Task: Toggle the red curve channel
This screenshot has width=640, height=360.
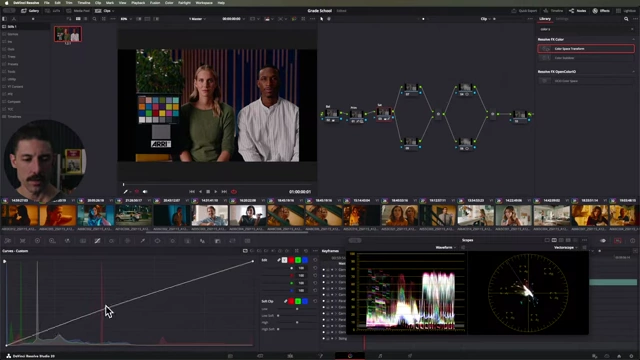Action: coord(291,260)
